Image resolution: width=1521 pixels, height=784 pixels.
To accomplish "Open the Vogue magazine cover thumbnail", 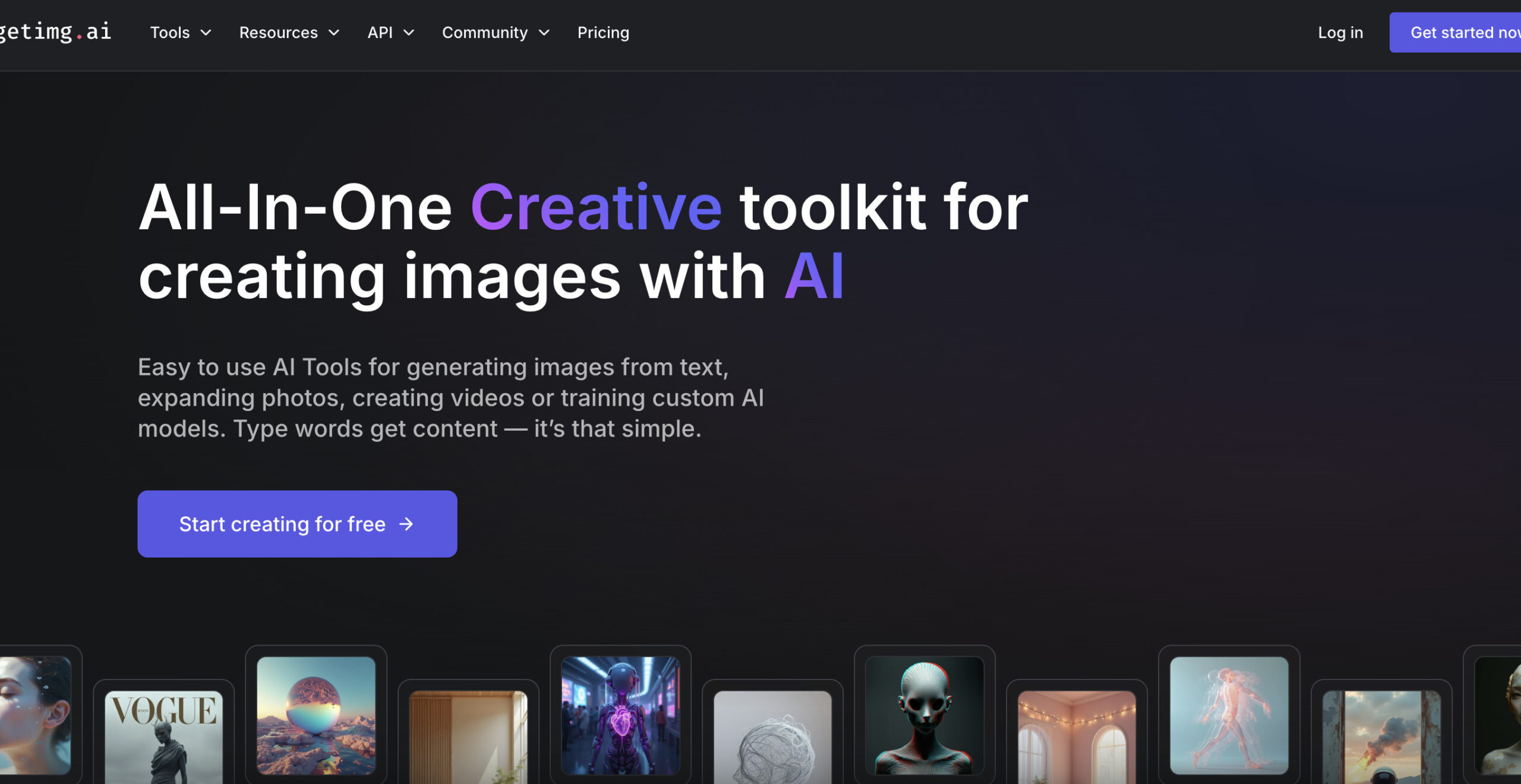I will pyautogui.click(x=164, y=736).
